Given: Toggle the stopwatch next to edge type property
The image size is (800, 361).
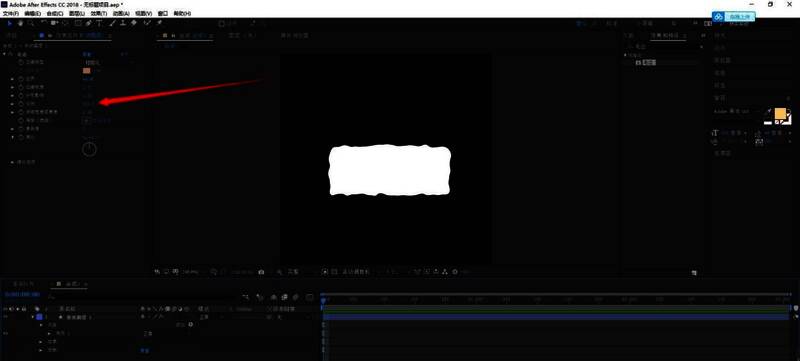Looking at the screenshot, I should (x=21, y=62).
